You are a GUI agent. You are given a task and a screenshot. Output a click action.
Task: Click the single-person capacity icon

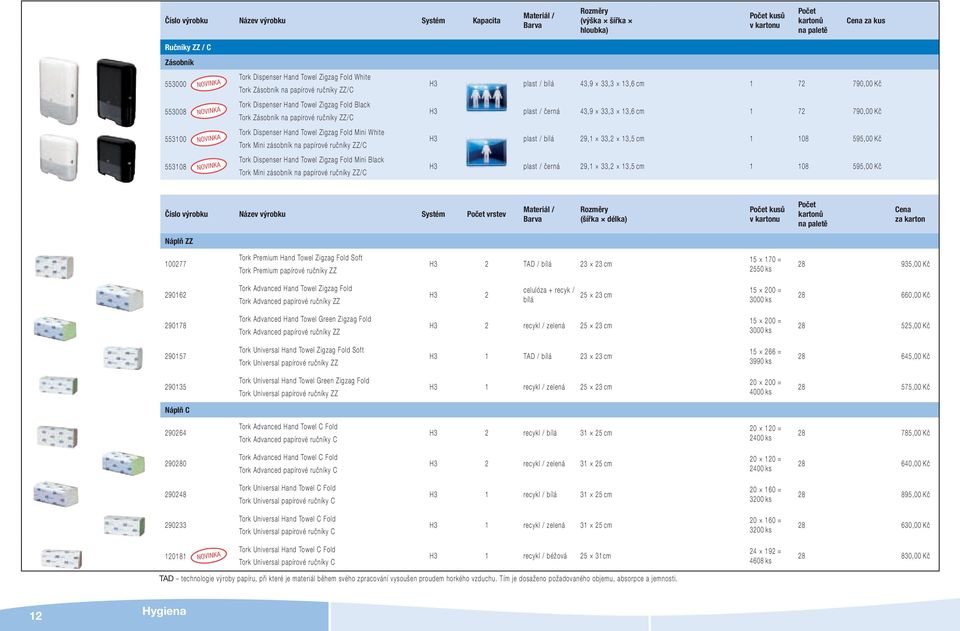486,152
